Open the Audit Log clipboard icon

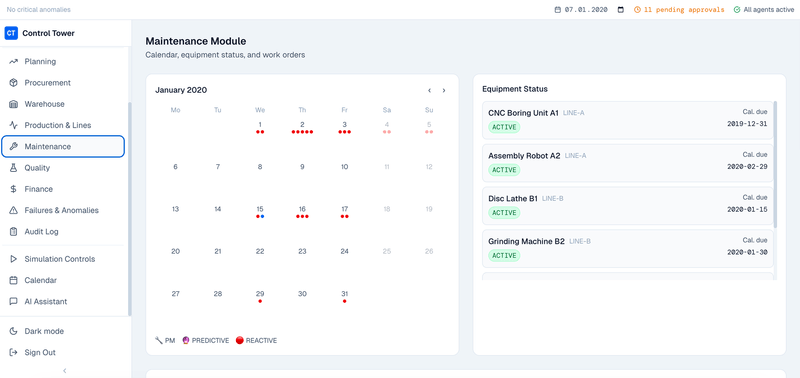click(14, 232)
